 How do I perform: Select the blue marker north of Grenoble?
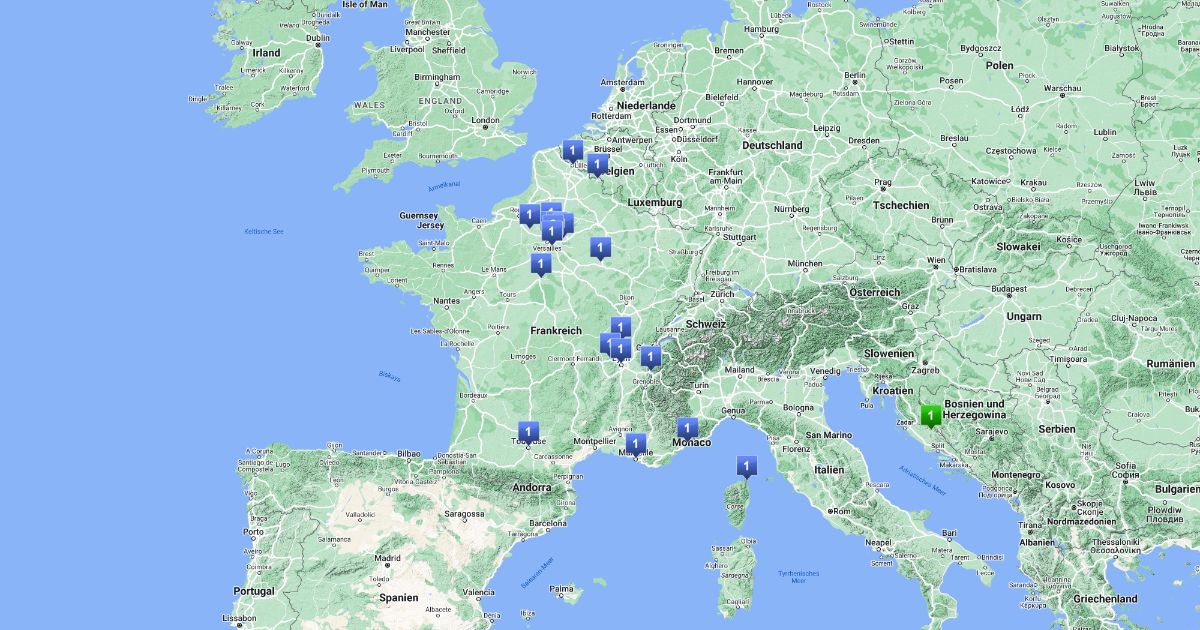click(x=650, y=357)
